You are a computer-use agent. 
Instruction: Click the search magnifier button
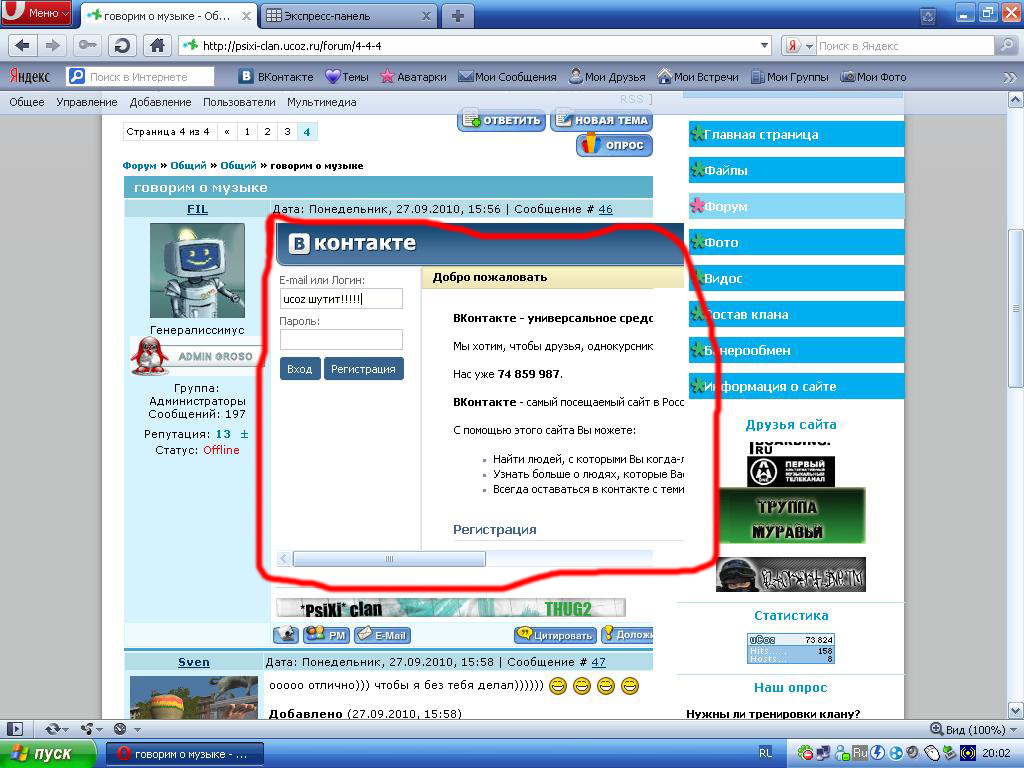coord(1006,46)
